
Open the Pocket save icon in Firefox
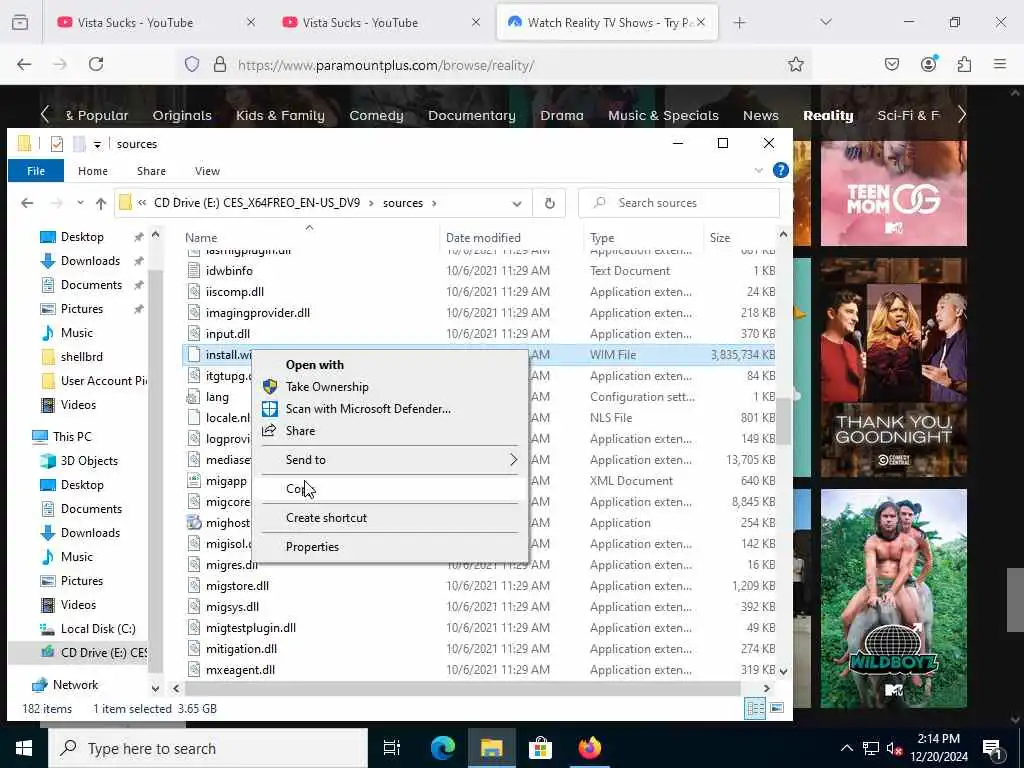(891, 64)
